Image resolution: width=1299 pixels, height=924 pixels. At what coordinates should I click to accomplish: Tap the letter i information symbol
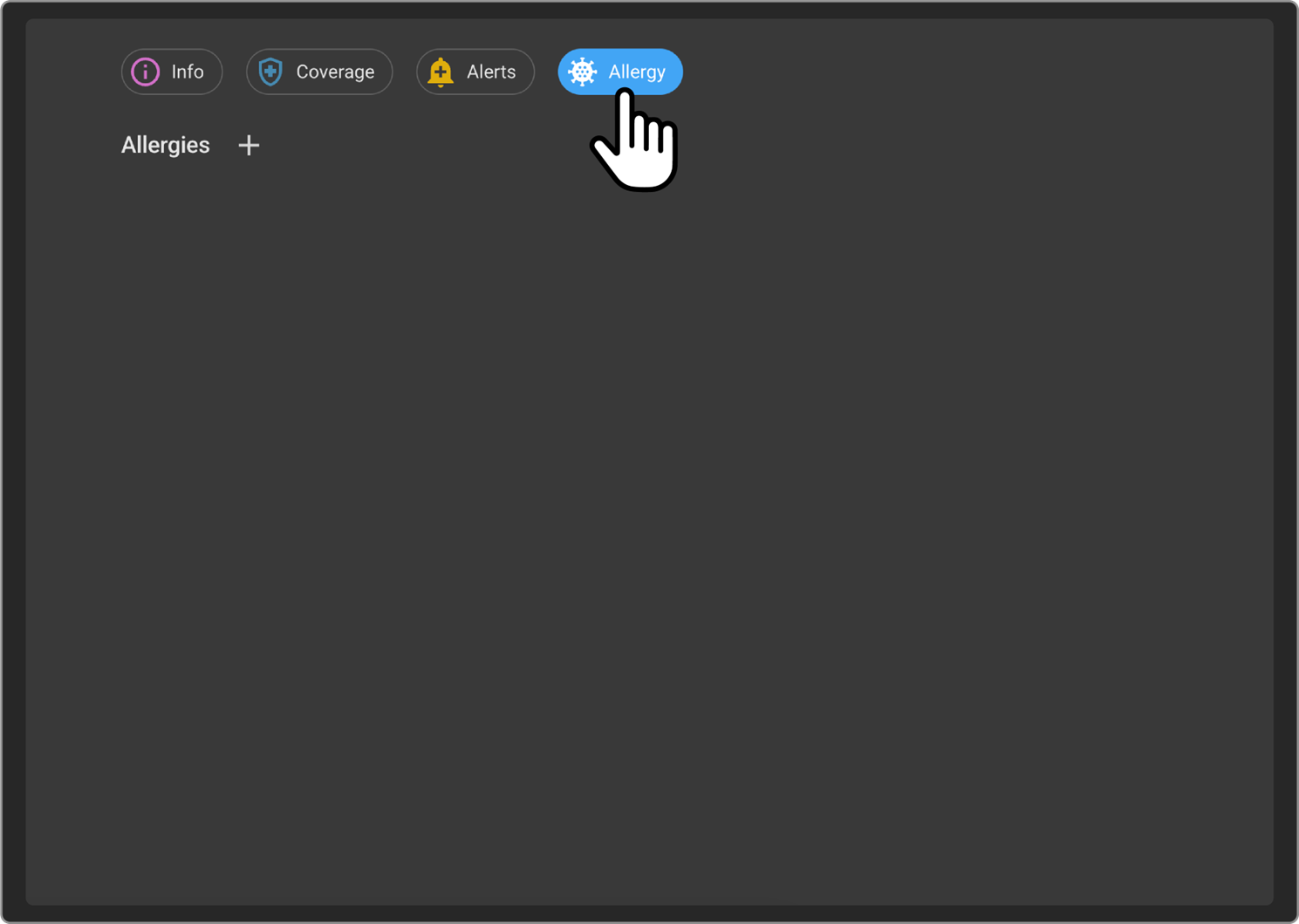146,72
